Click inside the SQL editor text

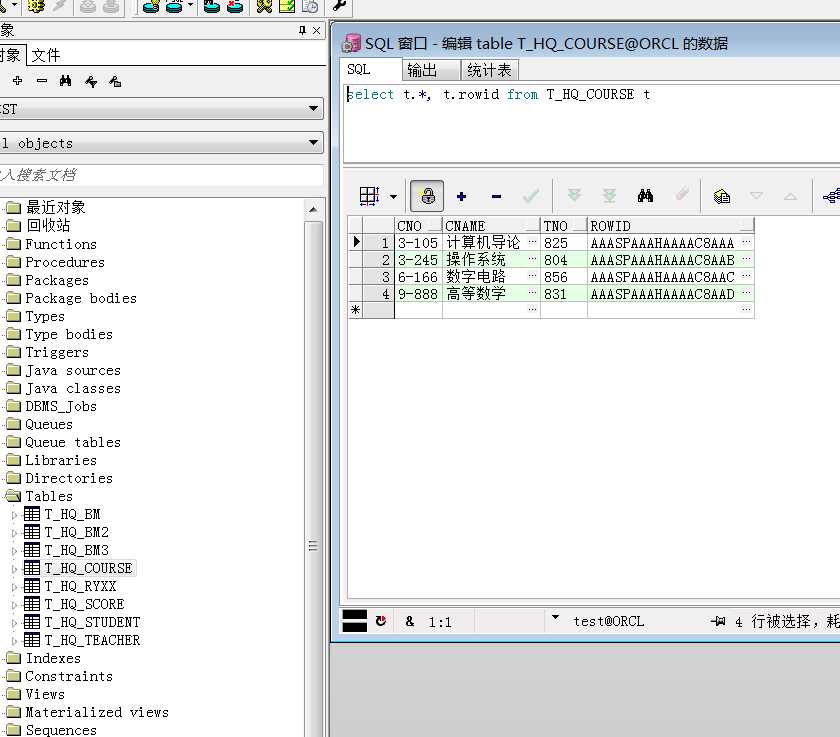(x=498, y=95)
